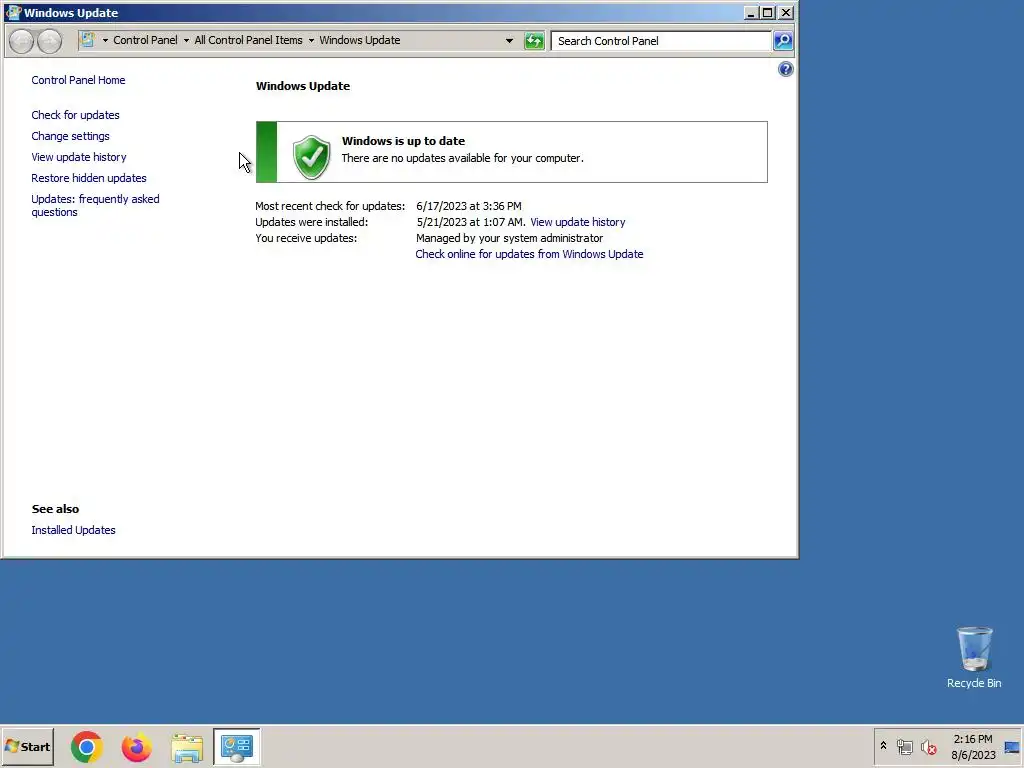Screen dimensions: 1024x768
Task: Go to Control Panel Home
Action: (78, 80)
